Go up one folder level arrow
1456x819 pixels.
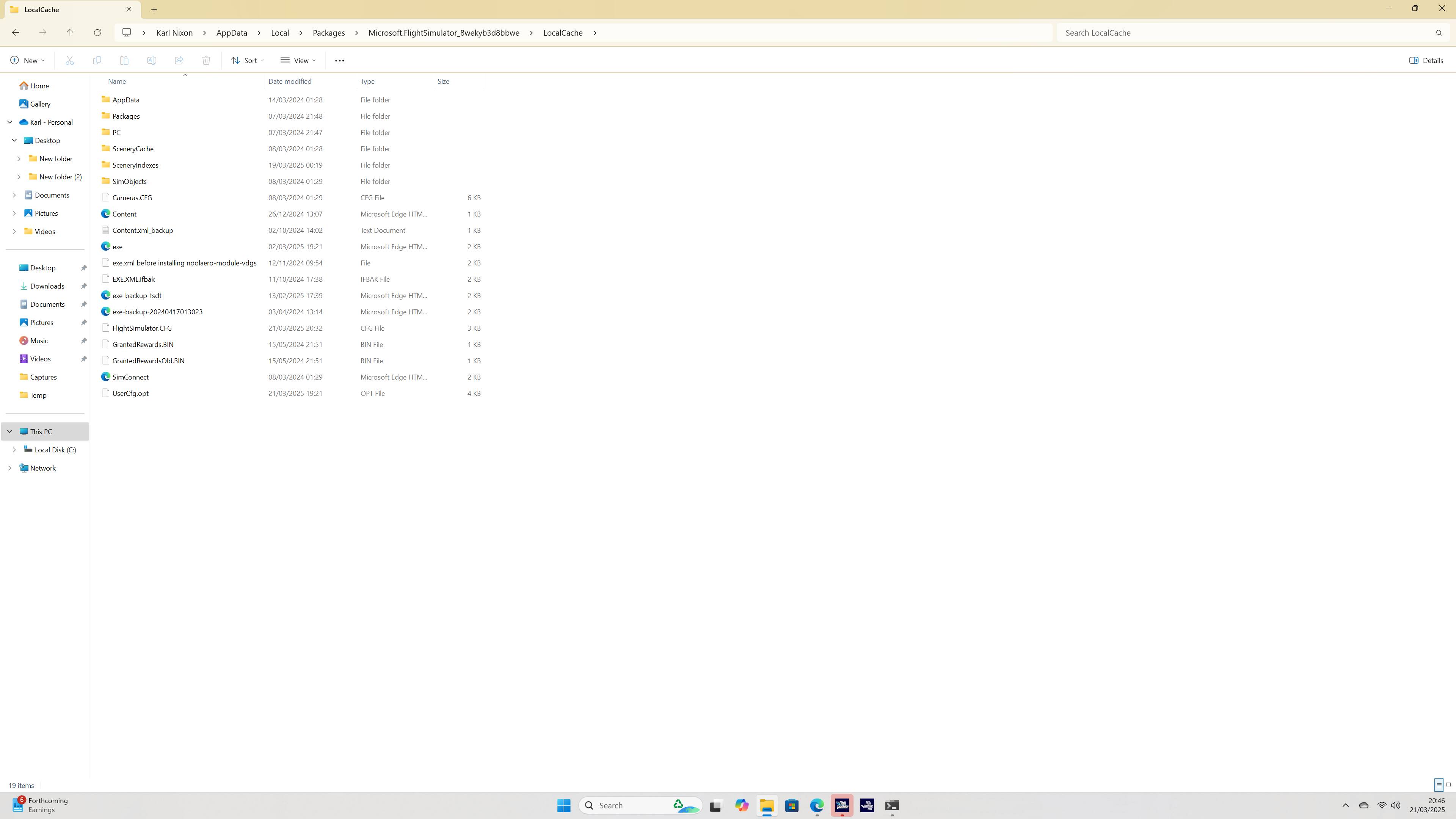pos(69,33)
